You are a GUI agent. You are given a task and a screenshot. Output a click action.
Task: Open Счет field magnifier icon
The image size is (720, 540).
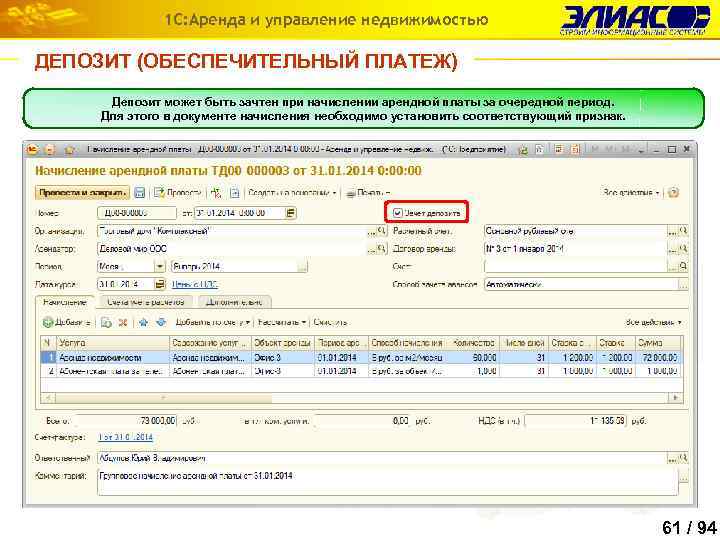(x=683, y=266)
